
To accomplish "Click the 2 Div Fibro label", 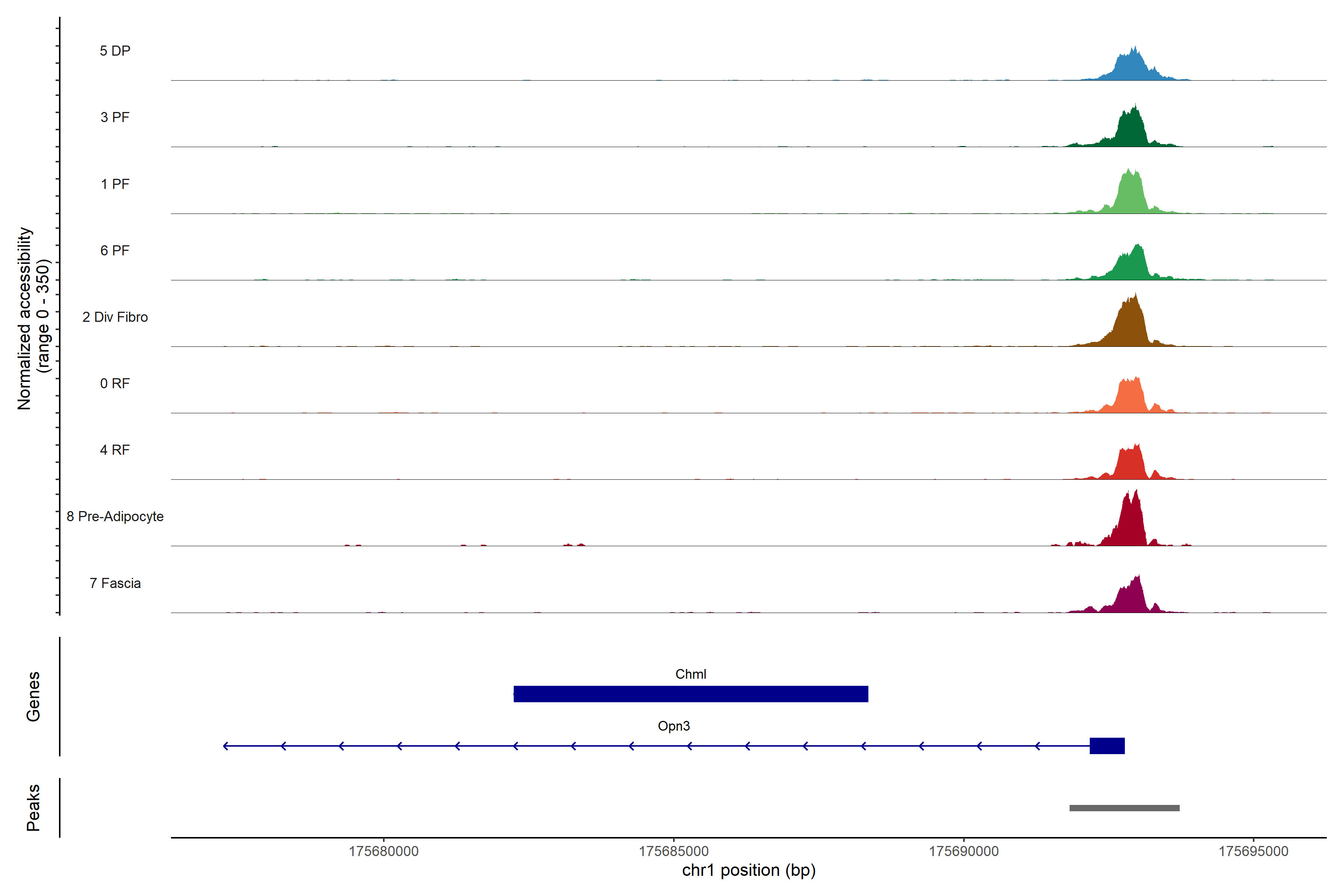I will click(x=115, y=317).
